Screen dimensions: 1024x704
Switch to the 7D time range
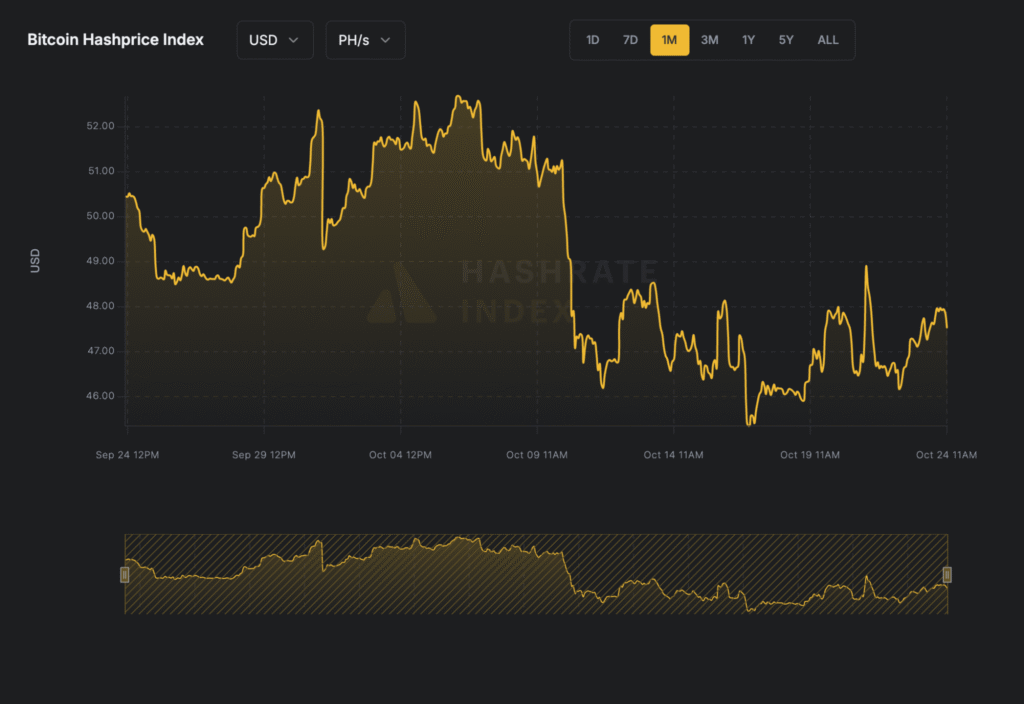click(x=630, y=40)
